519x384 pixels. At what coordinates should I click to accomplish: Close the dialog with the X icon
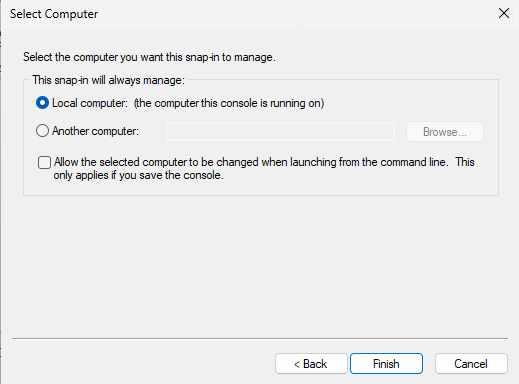click(x=504, y=14)
